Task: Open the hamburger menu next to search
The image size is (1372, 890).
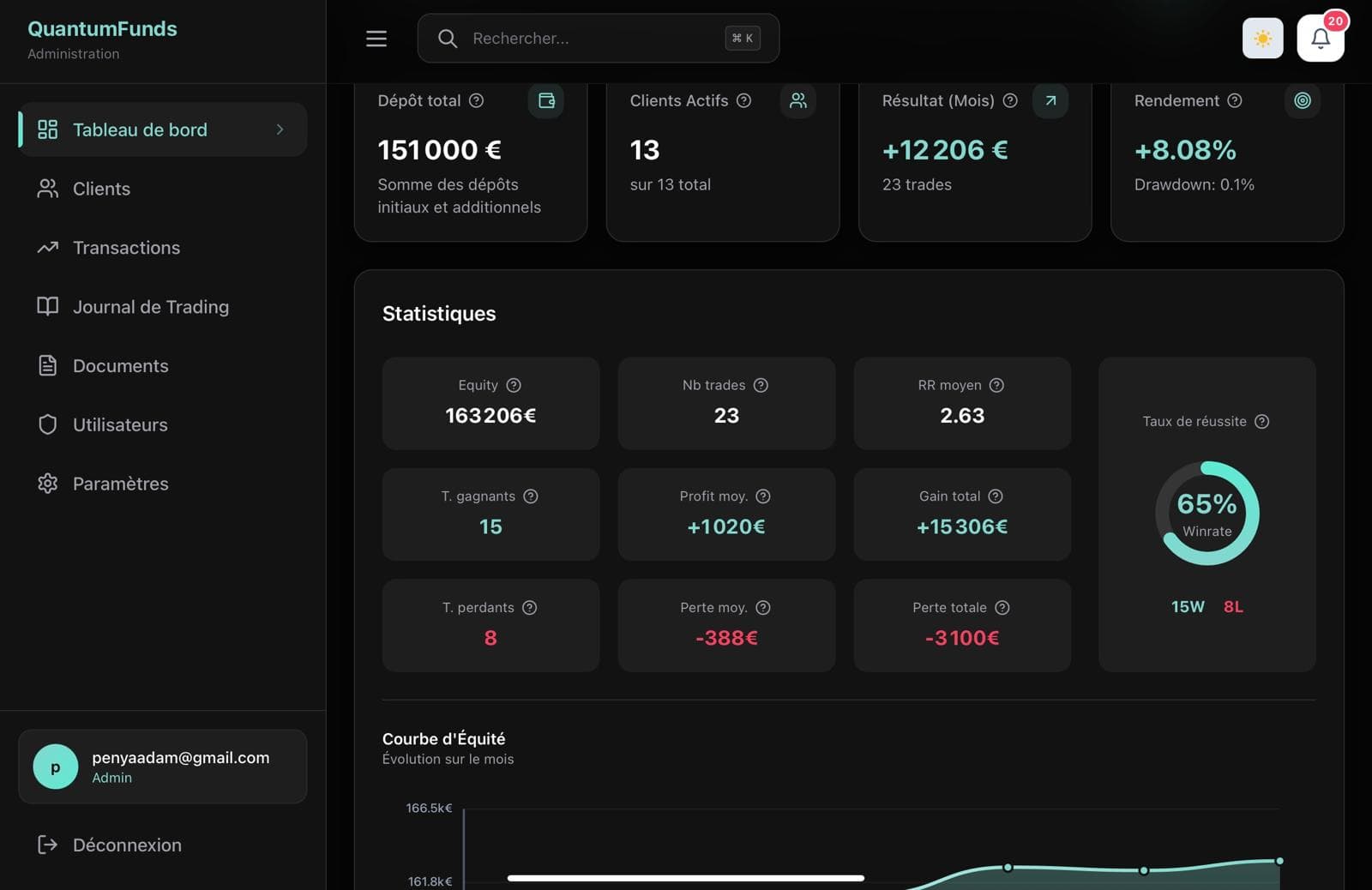Action: tap(376, 38)
